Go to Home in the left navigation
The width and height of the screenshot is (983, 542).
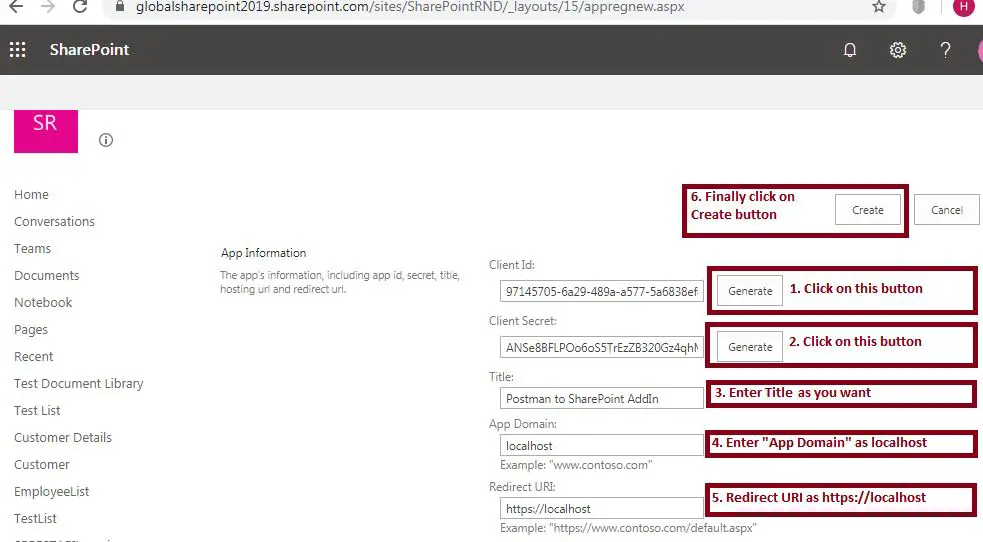(31, 194)
